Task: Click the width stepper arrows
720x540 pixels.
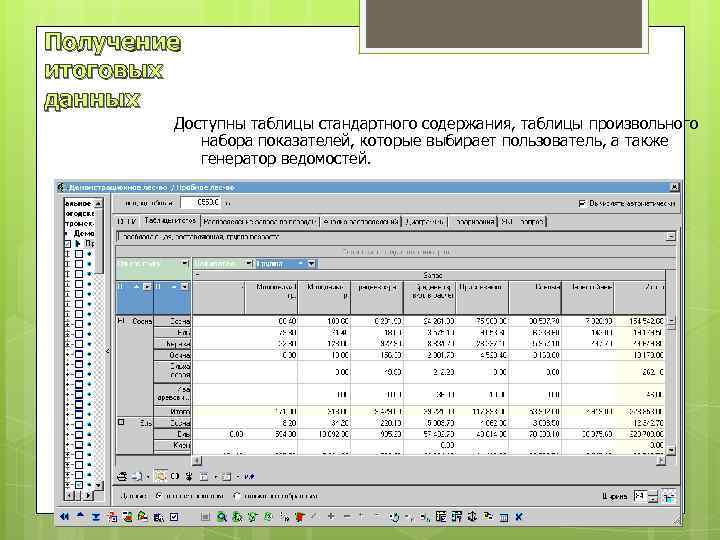Action: 653,496
